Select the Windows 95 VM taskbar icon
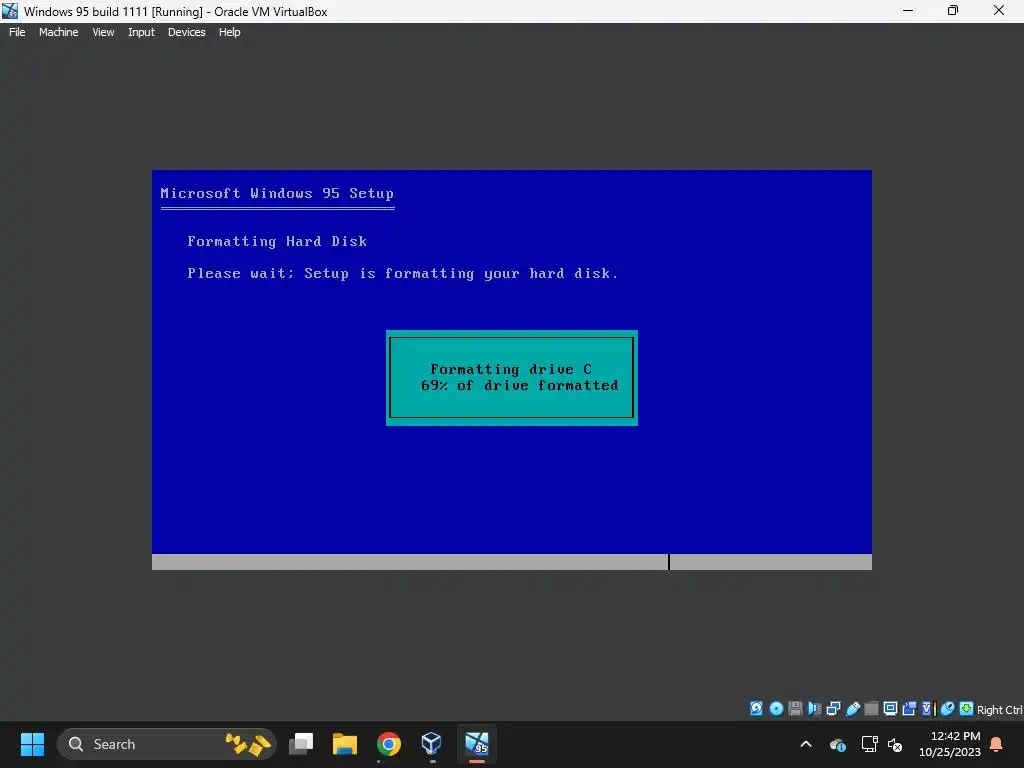 477,744
